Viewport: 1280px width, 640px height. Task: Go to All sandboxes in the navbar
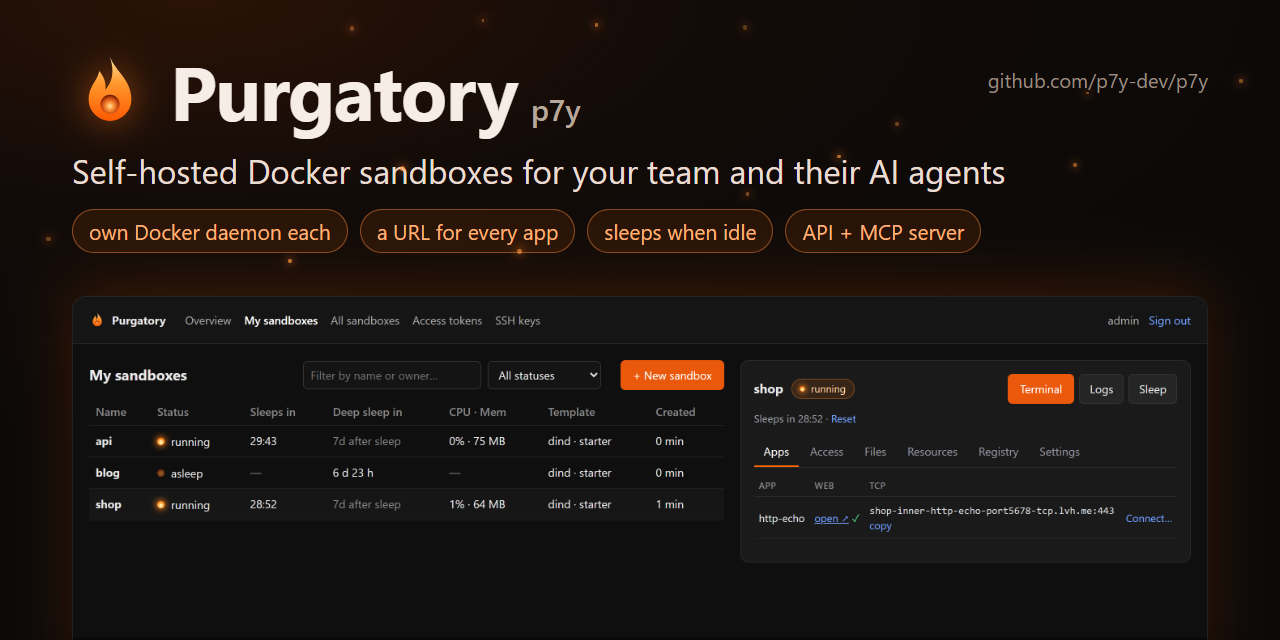tap(365, 321)
